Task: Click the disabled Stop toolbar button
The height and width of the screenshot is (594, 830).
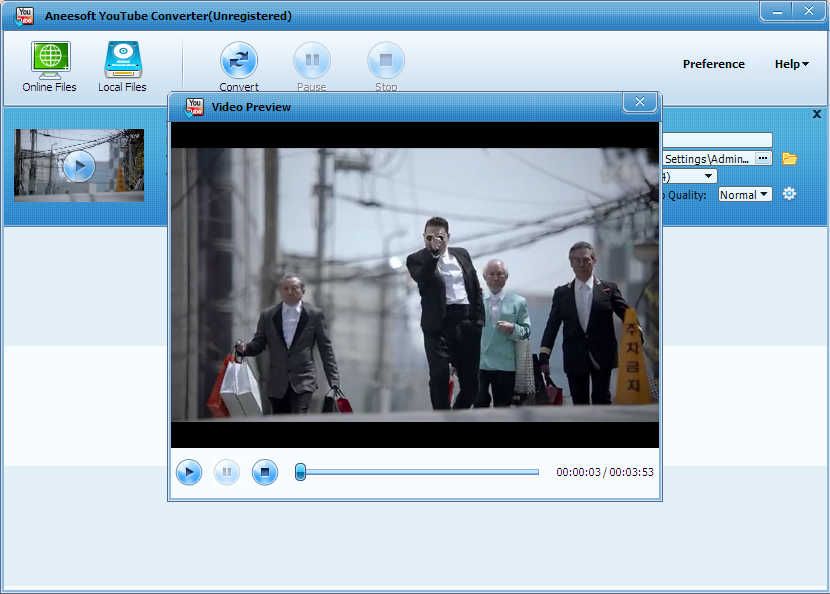Action: point(386,67)
